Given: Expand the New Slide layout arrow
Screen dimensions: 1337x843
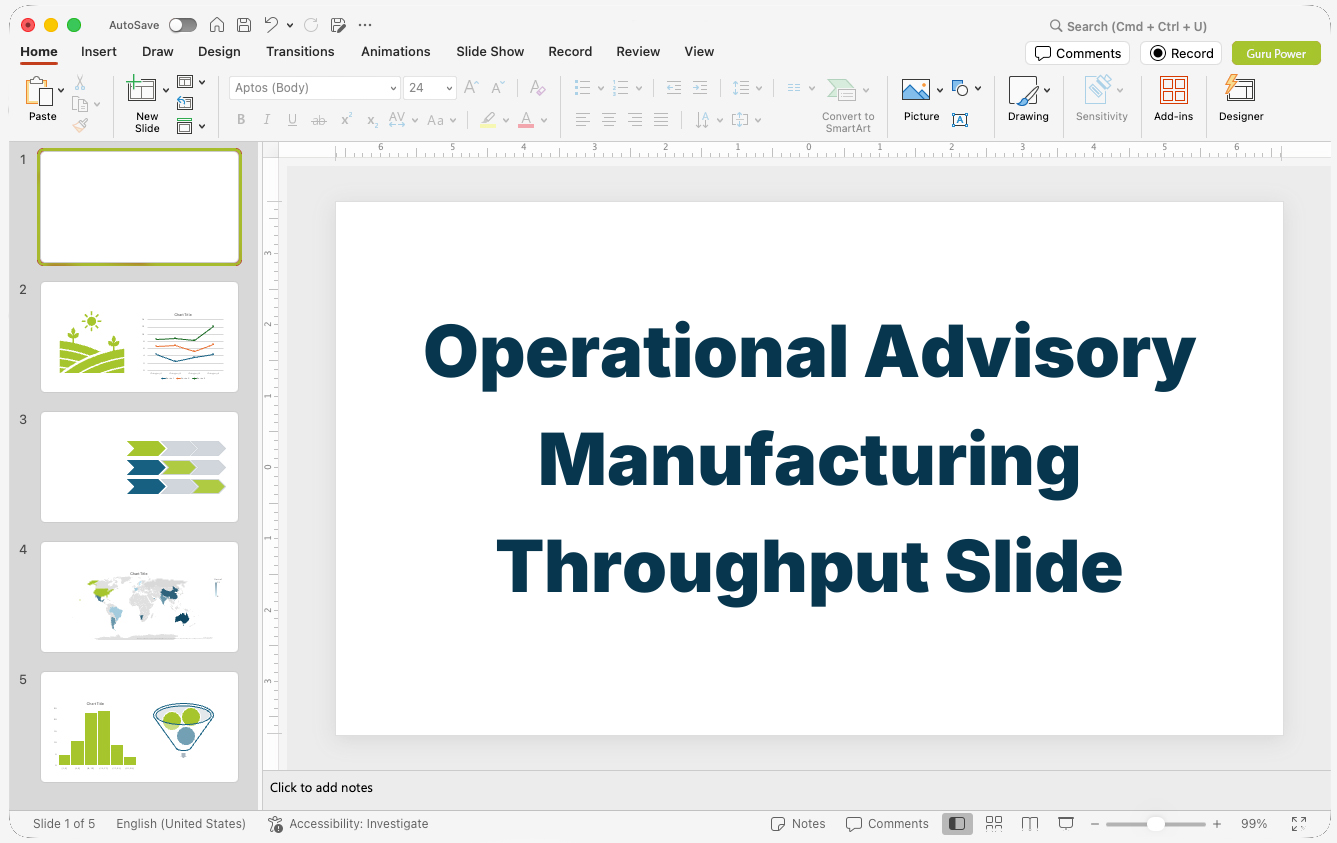Looking at the screenshot, I should (166, 90).
